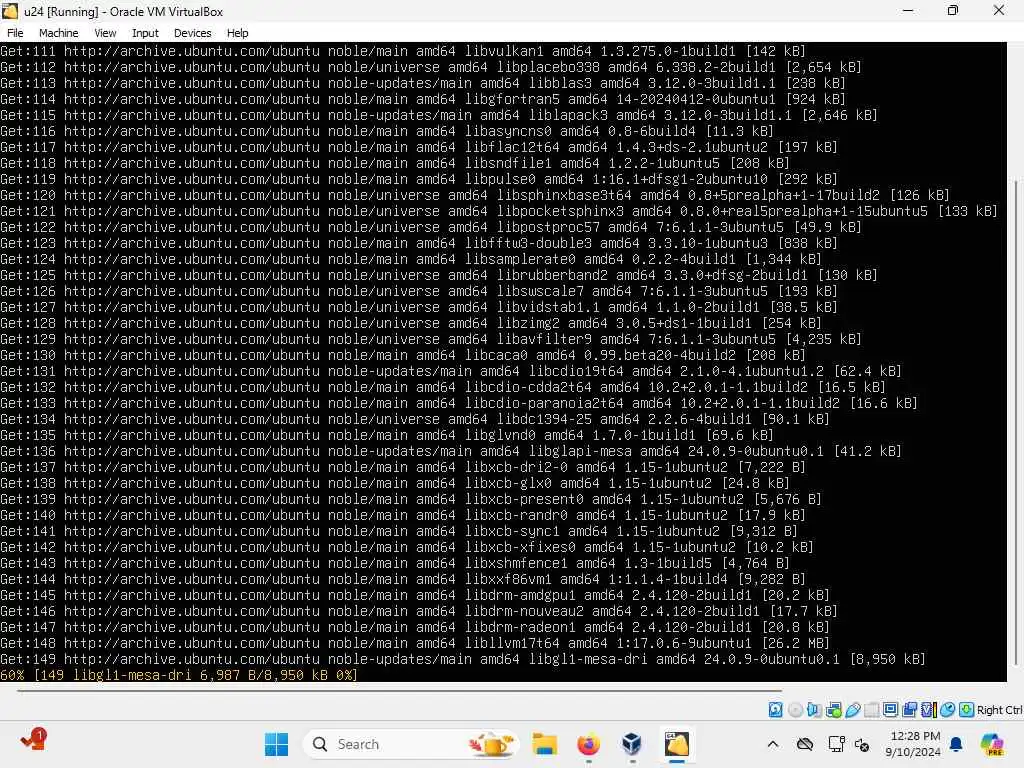Click the shared folders status icon
Screen dimensions: 1024x768
tap(872, 710)
